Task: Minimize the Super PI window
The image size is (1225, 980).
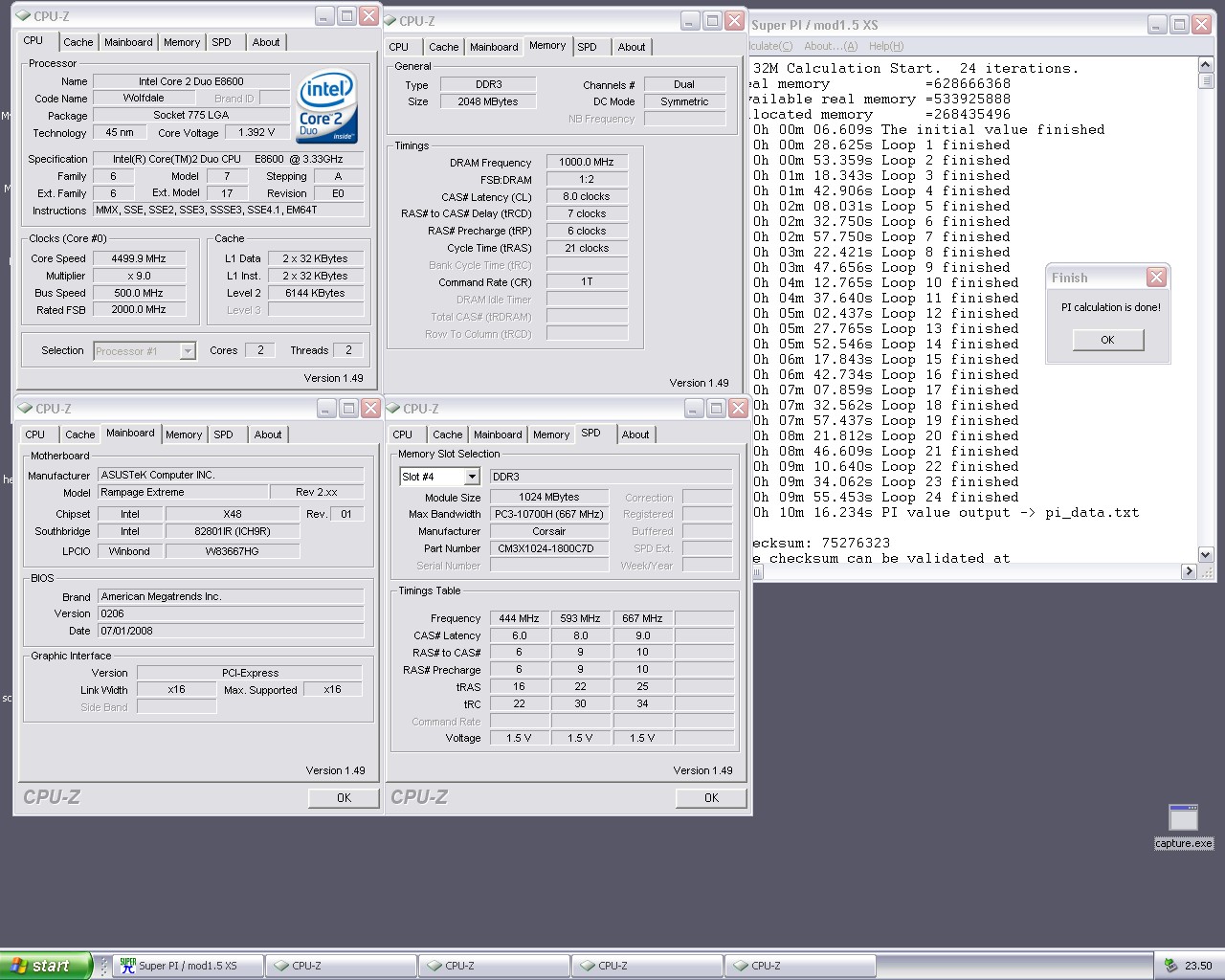Action: (1156, 25)
